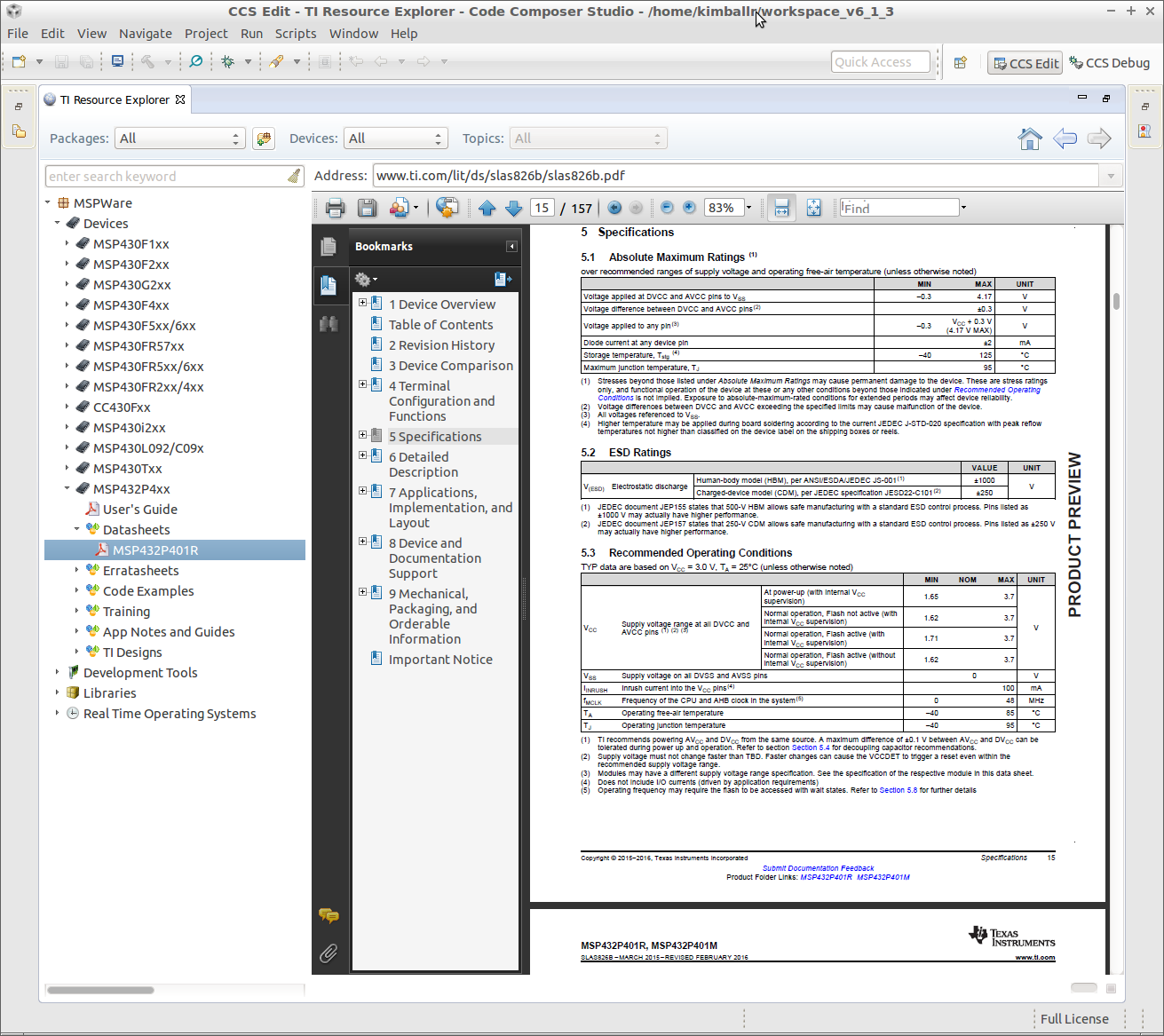Select the TI Resource Explorer tab
Screen dimensions: 1164x1036
115,99
